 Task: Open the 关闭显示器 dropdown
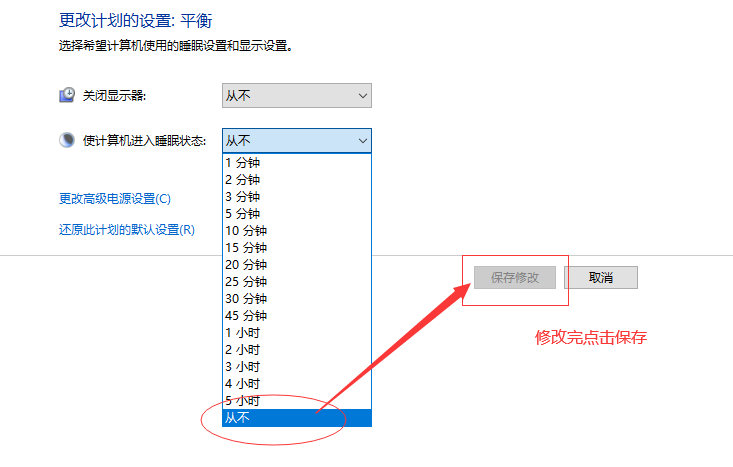point(297,96)
